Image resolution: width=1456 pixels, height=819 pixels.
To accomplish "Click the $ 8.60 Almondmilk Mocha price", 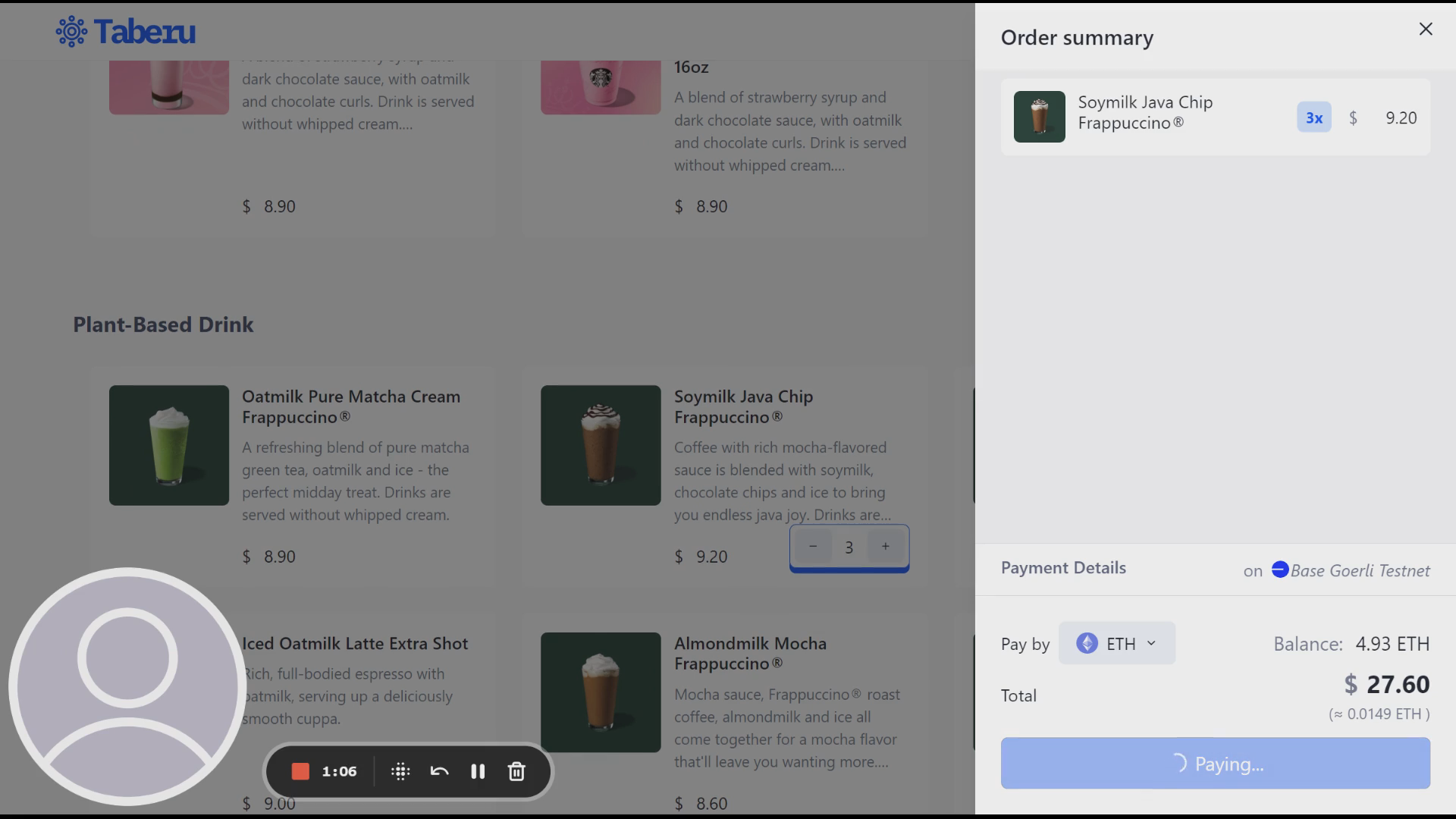I will tap(701, 803).
